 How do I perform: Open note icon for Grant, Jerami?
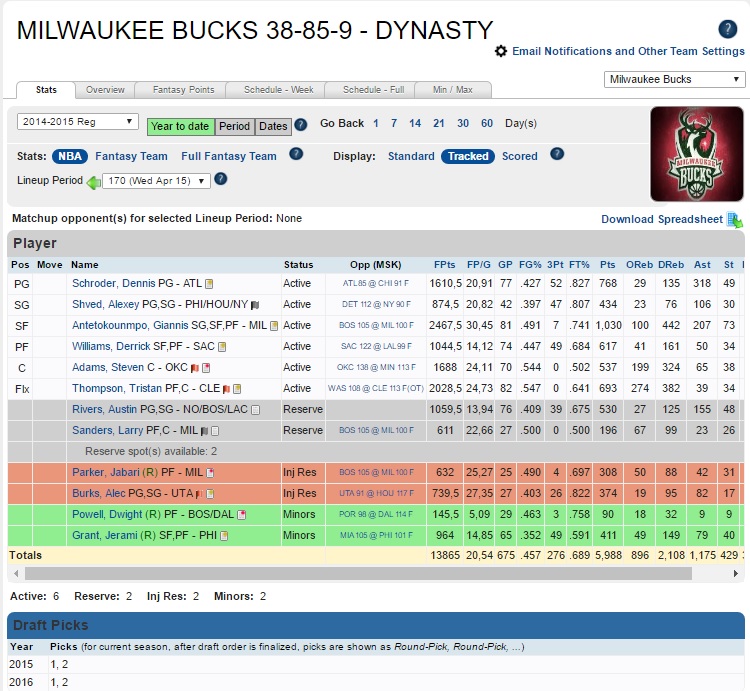[223, 536]
